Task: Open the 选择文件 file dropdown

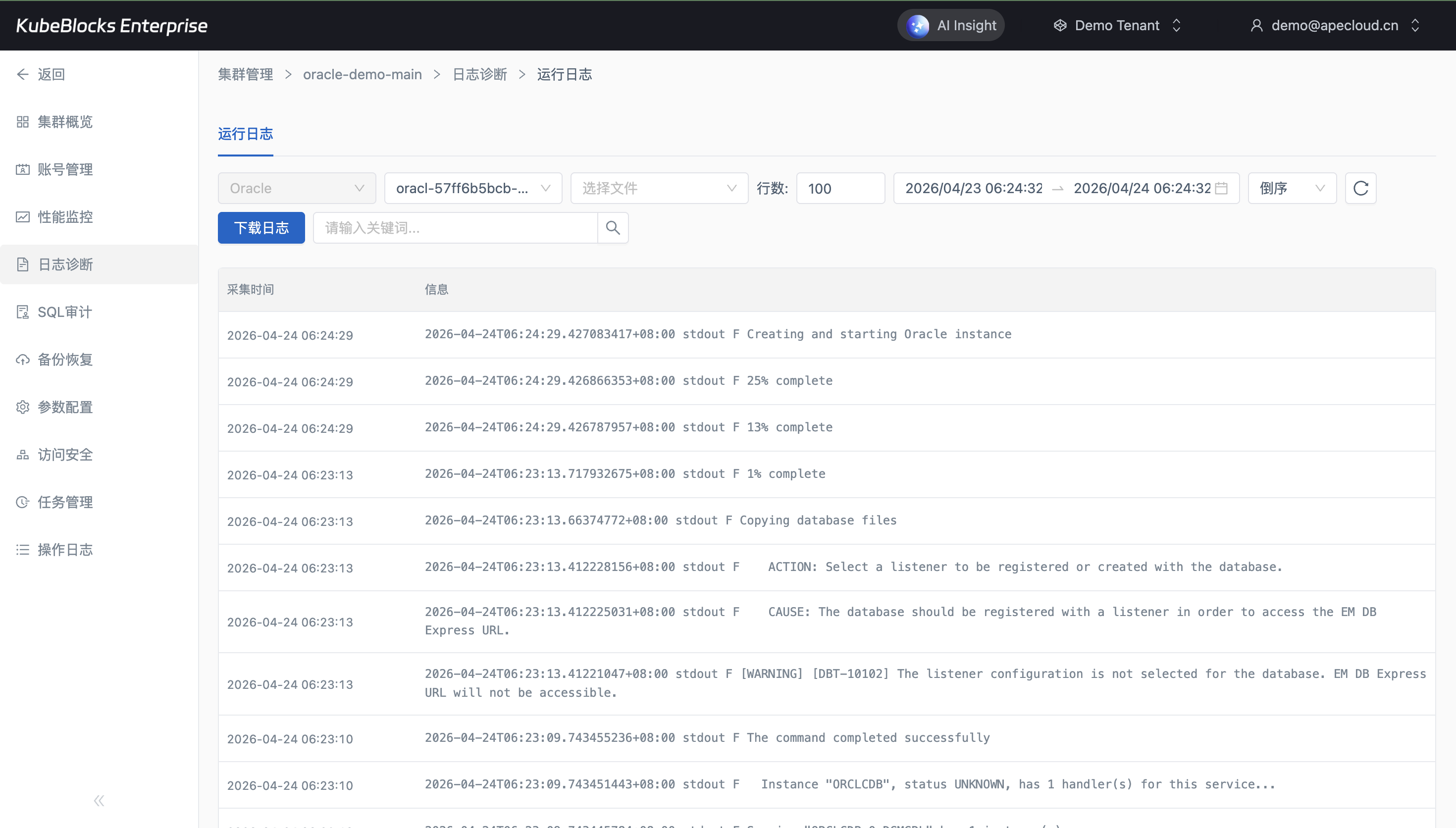Action: (658, 188)
